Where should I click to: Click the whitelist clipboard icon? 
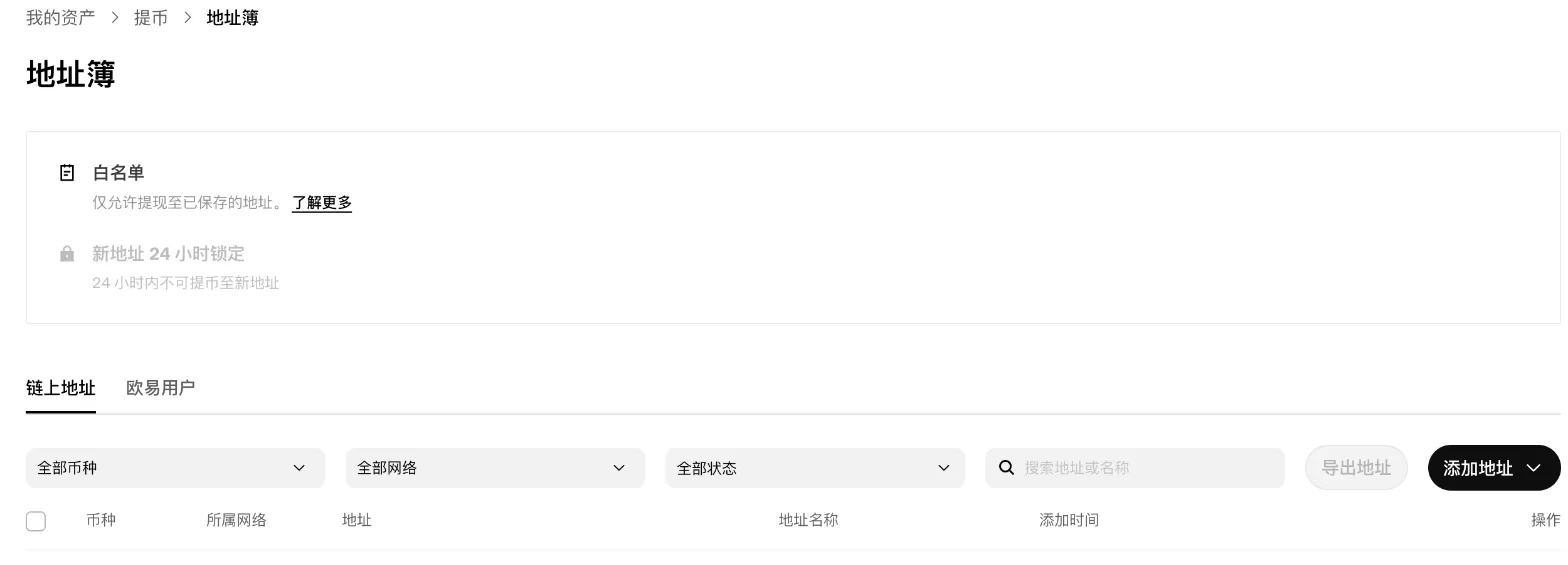[x=67, y=173]
